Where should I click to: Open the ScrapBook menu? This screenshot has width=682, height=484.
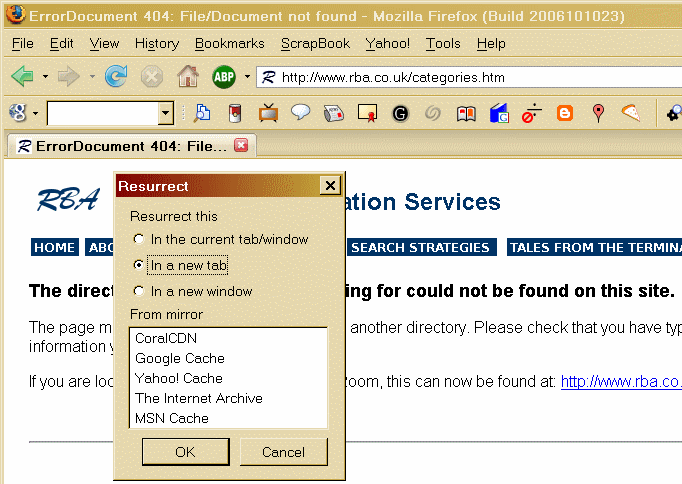coord(315,43)
